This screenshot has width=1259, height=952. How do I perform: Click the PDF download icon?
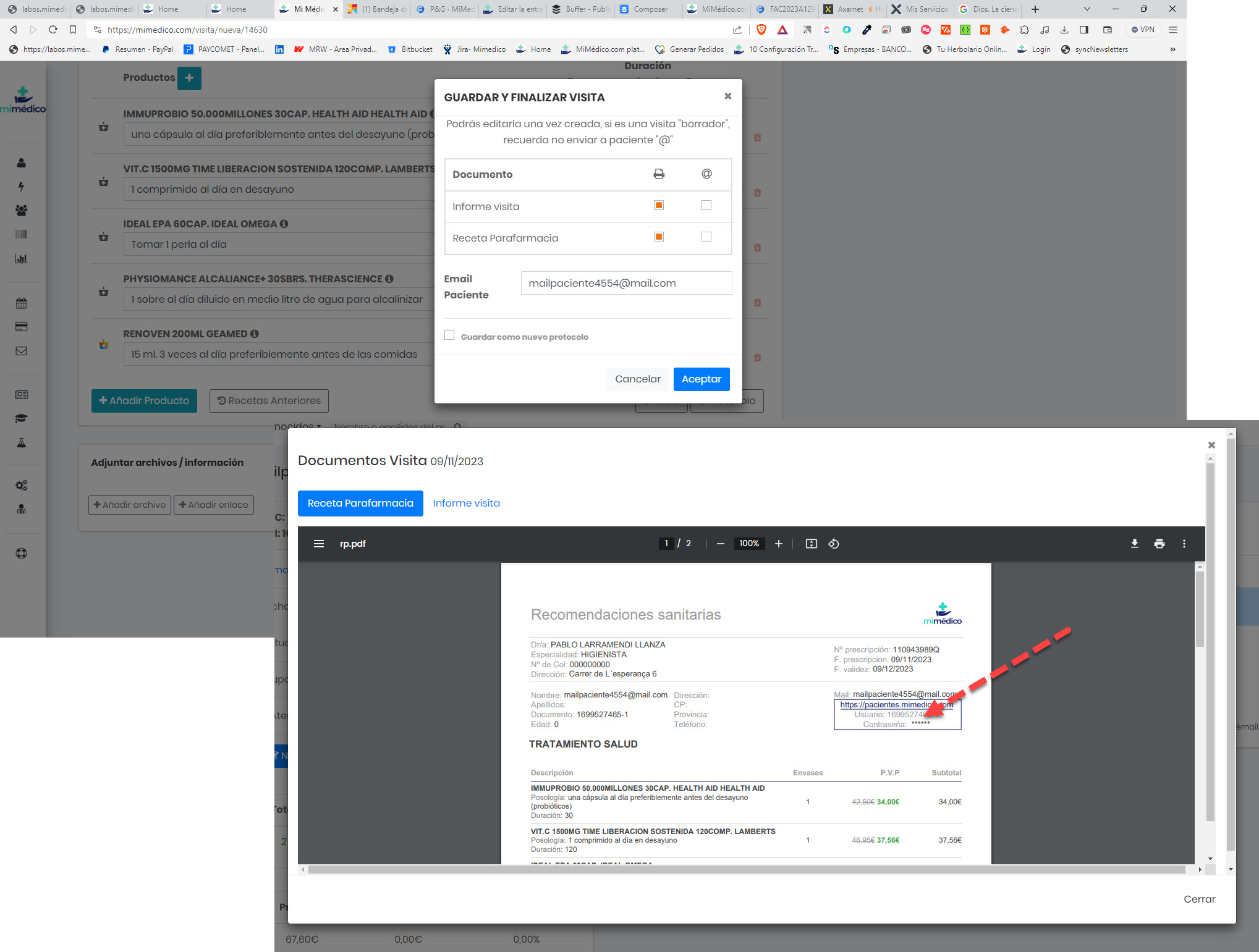1134,544
